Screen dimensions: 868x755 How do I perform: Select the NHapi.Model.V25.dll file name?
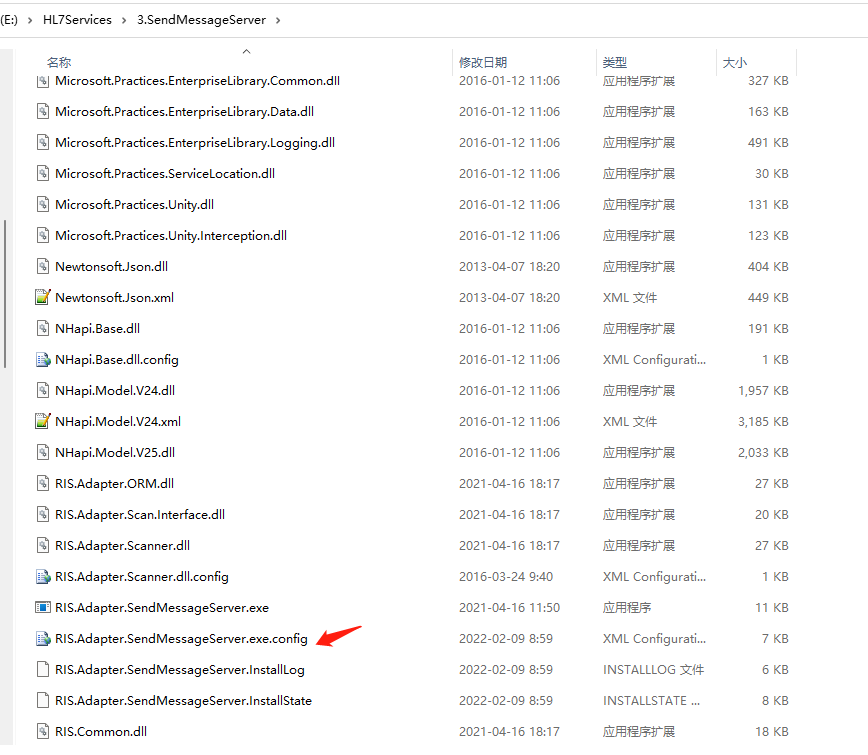click(115, 453)
